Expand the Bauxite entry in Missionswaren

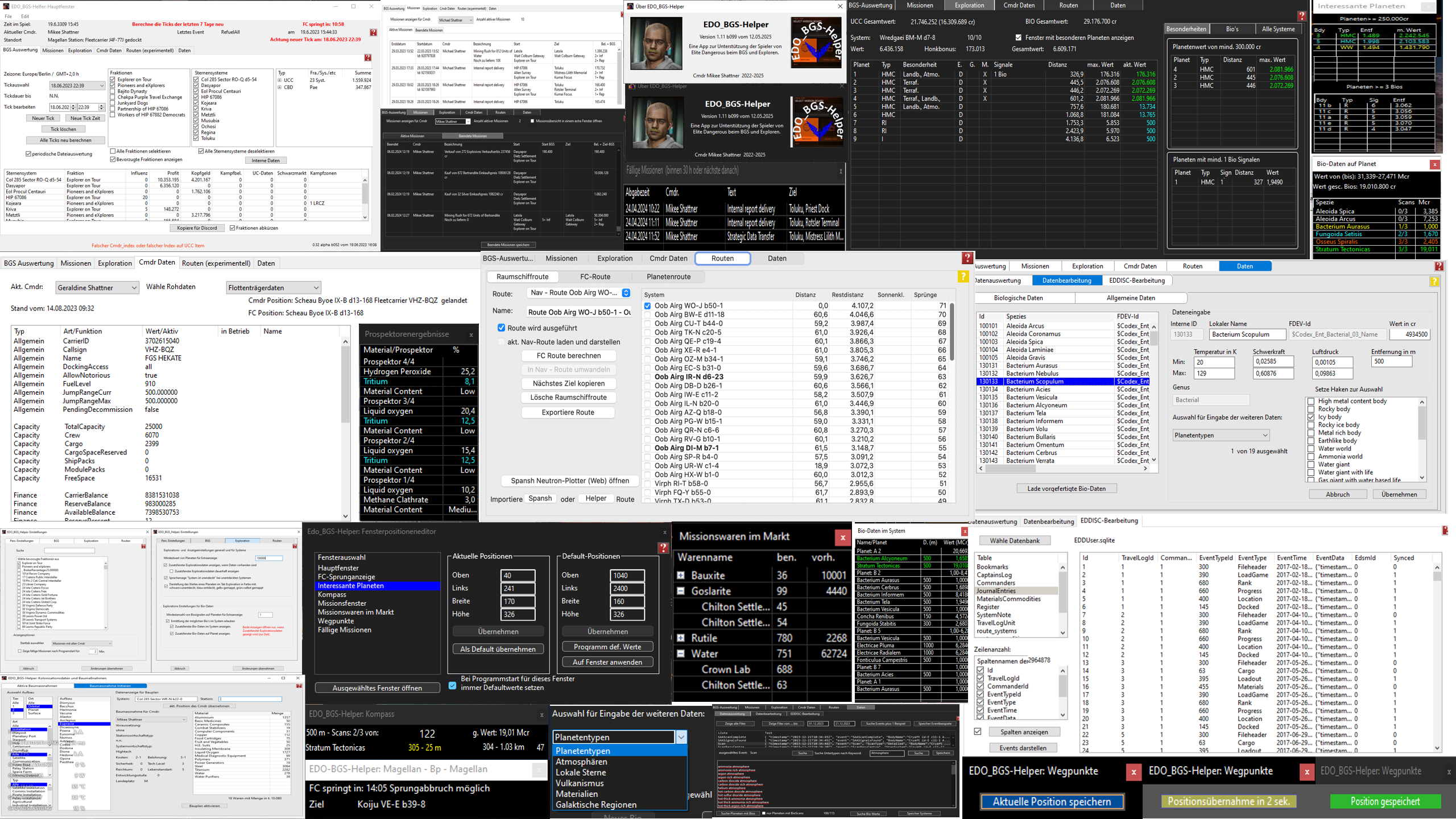pyautogui.click(x=680, y=576)
